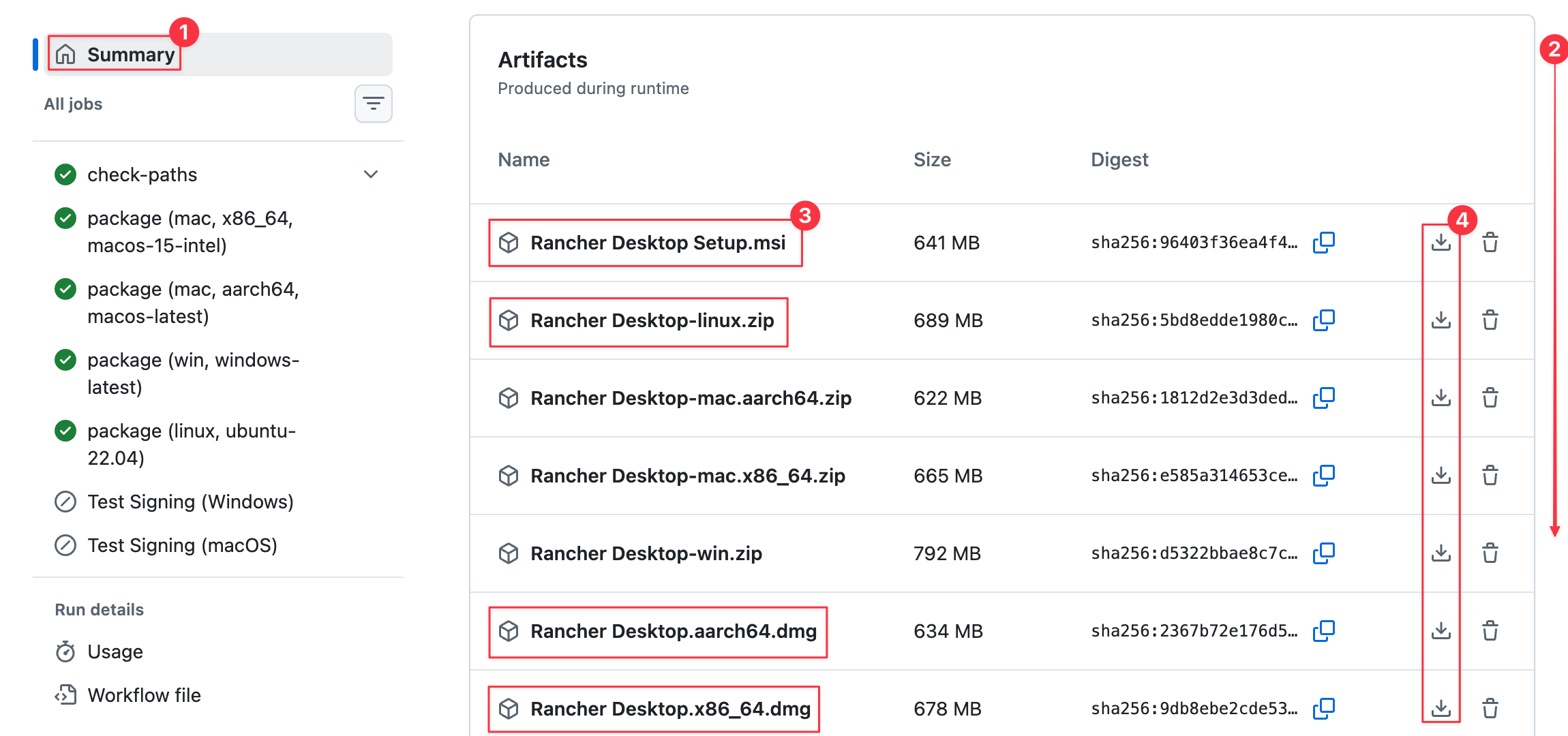
Task: Expand the check-paths job chevron
Action: [x=371, y=174]
